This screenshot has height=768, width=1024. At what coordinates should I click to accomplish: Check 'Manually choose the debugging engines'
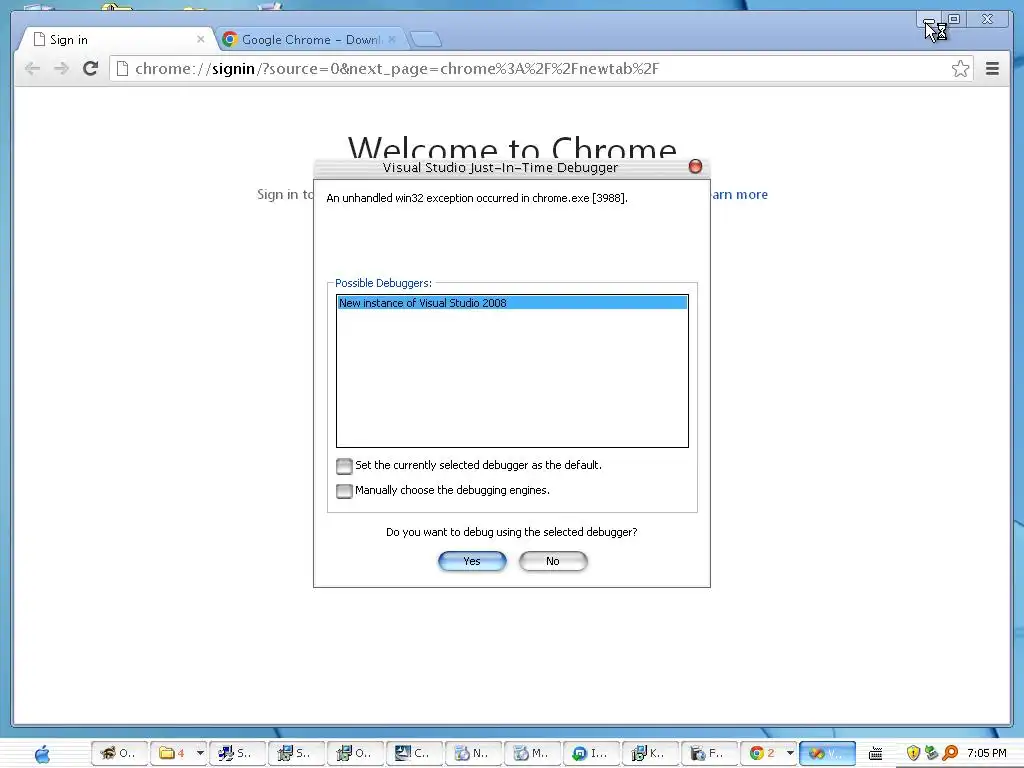click(x=344, y=490)
